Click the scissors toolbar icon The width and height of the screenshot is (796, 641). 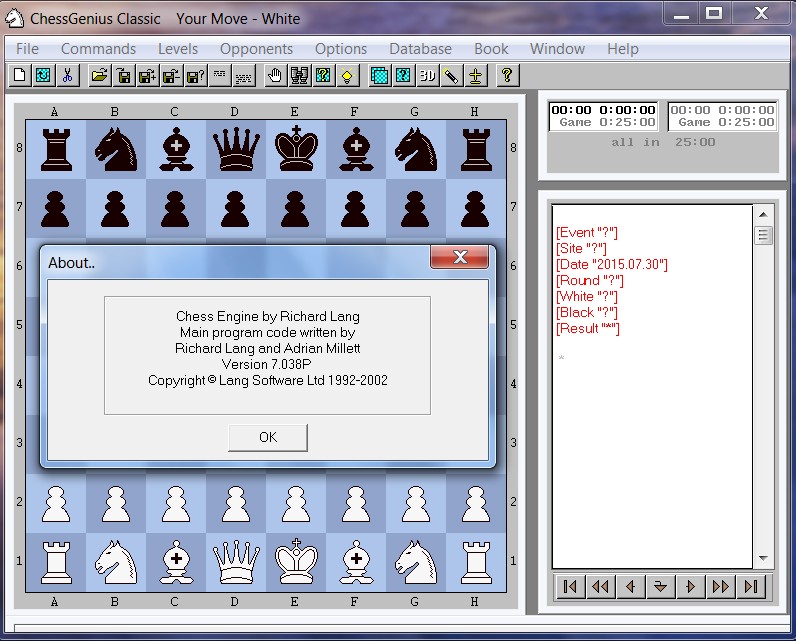click(x=68, y=76)
